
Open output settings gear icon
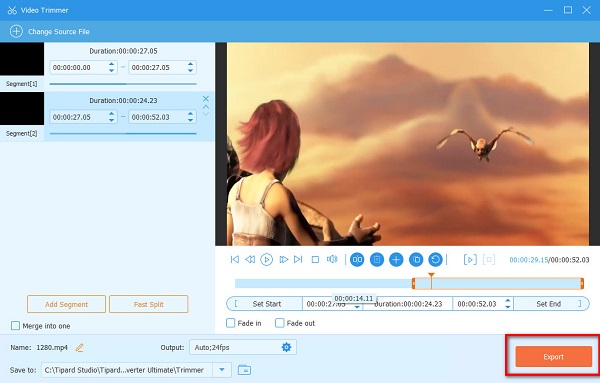(x=286, y=347)
